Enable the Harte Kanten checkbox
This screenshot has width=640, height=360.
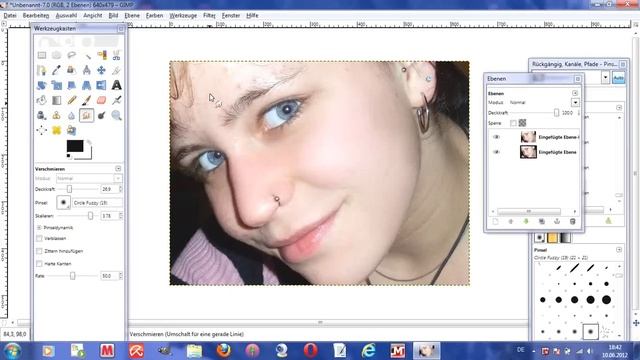39,264
